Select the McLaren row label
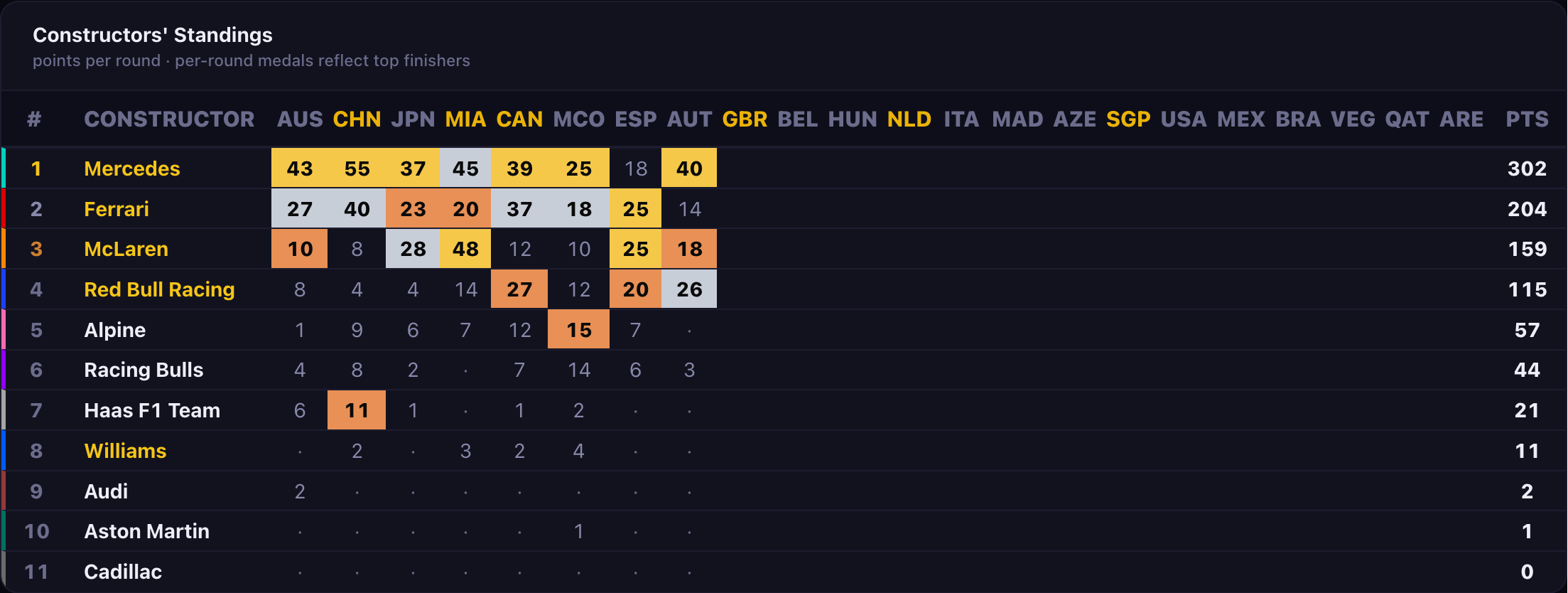Image resolution: width=1568 pixels, height=593 pixels. click(x=126, y=249)
